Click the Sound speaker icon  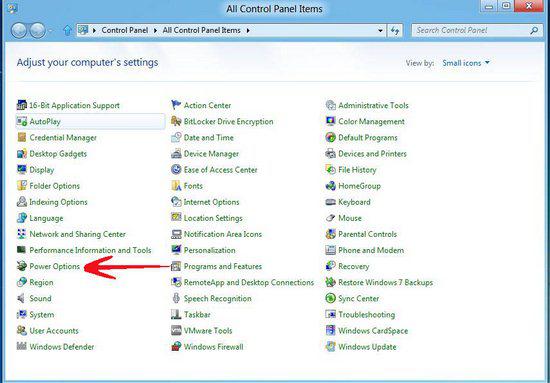22,298
